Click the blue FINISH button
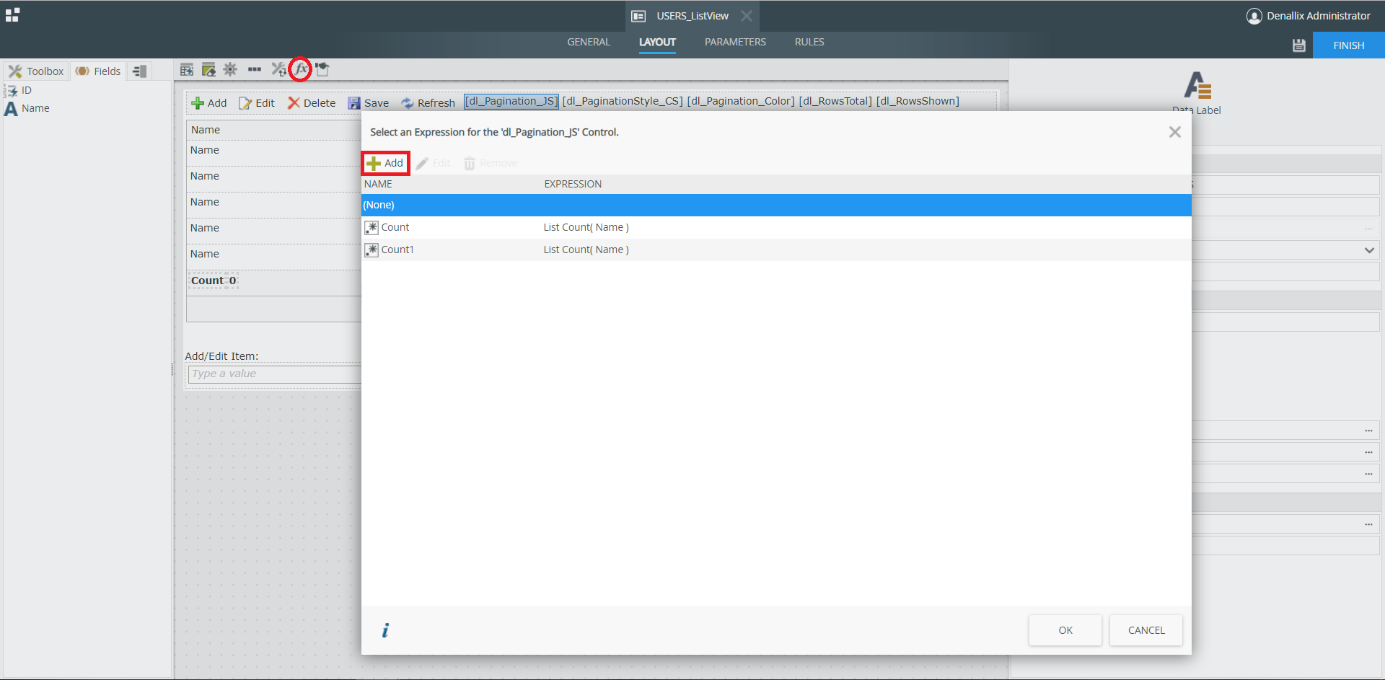 click(x=1348, y=45)
